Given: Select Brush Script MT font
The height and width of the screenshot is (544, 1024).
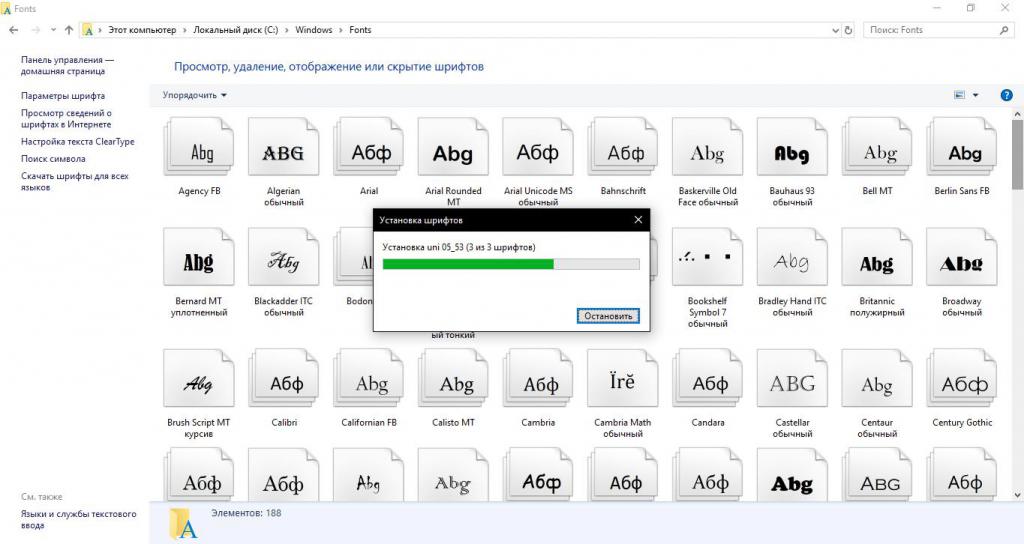Looking at the screenshot, I should [199, 379].
